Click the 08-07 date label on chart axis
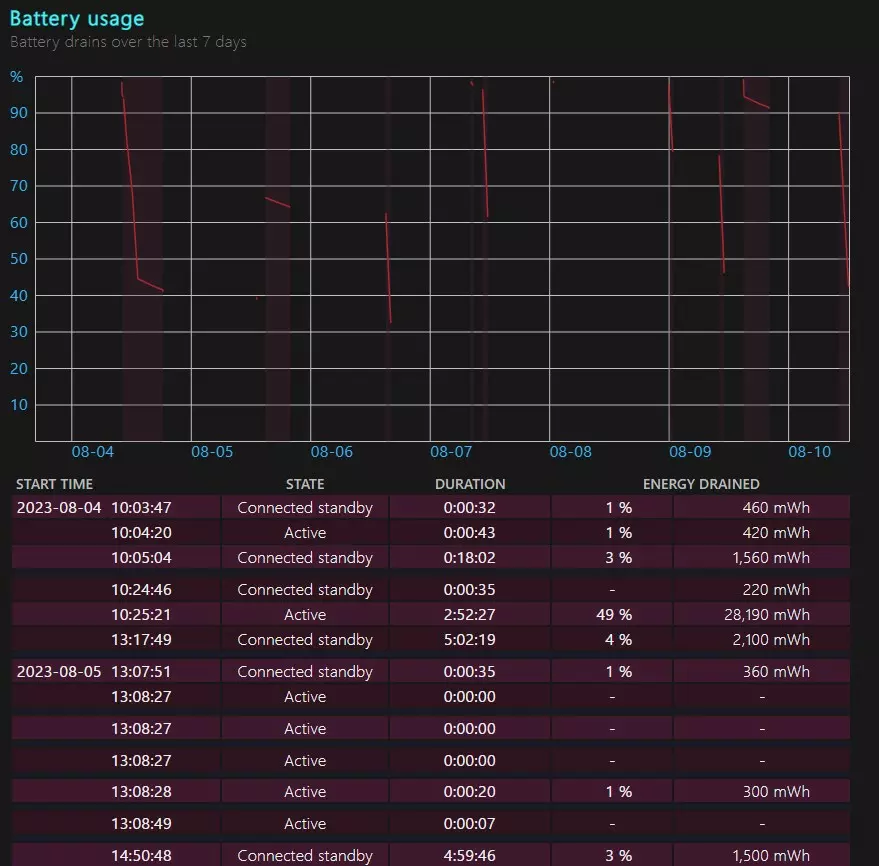The image size is (879, 866). coord(451,452)
